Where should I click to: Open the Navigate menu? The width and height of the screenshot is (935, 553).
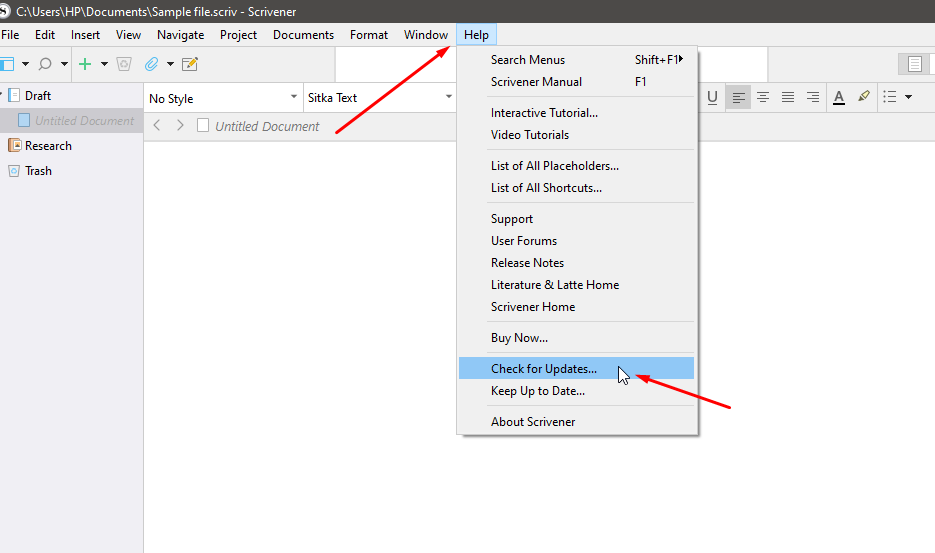(x=181, y=35)
